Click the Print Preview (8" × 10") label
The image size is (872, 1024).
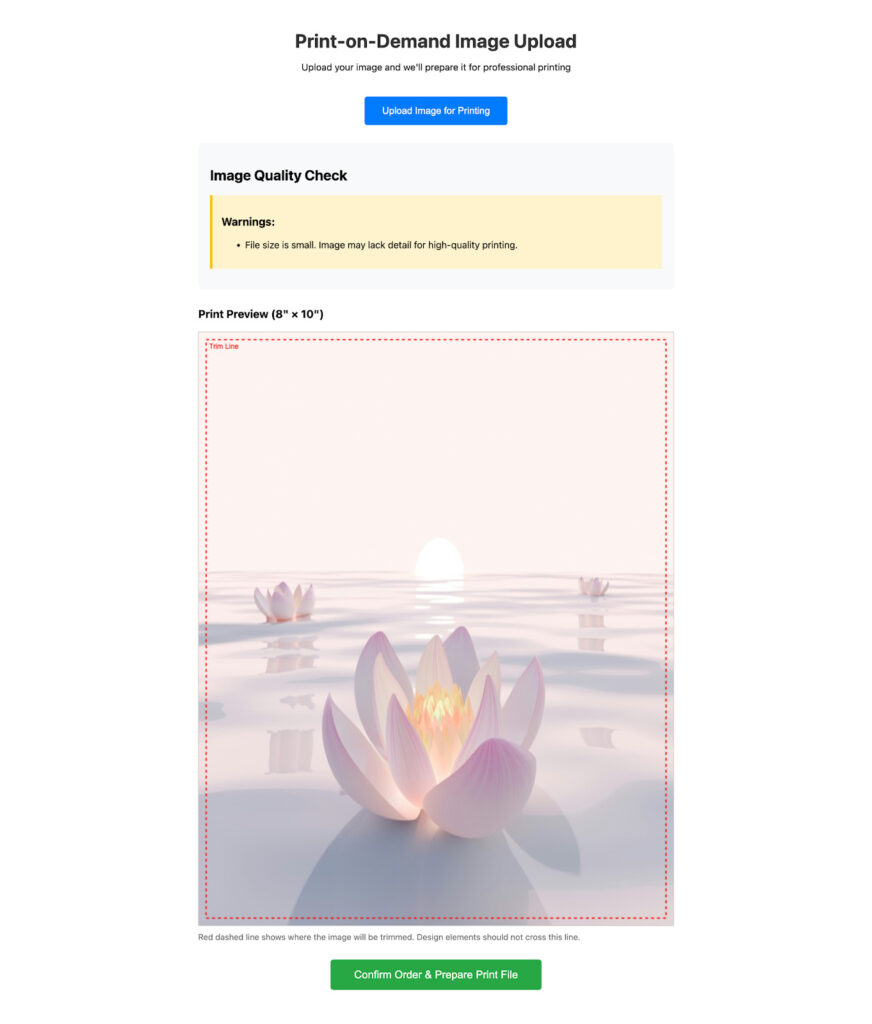[261, 314]
